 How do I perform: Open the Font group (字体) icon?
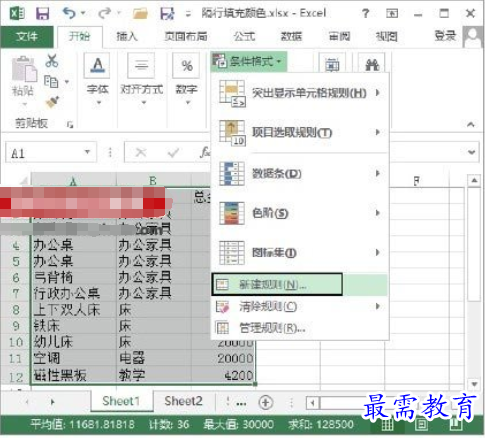click(98, 65)
